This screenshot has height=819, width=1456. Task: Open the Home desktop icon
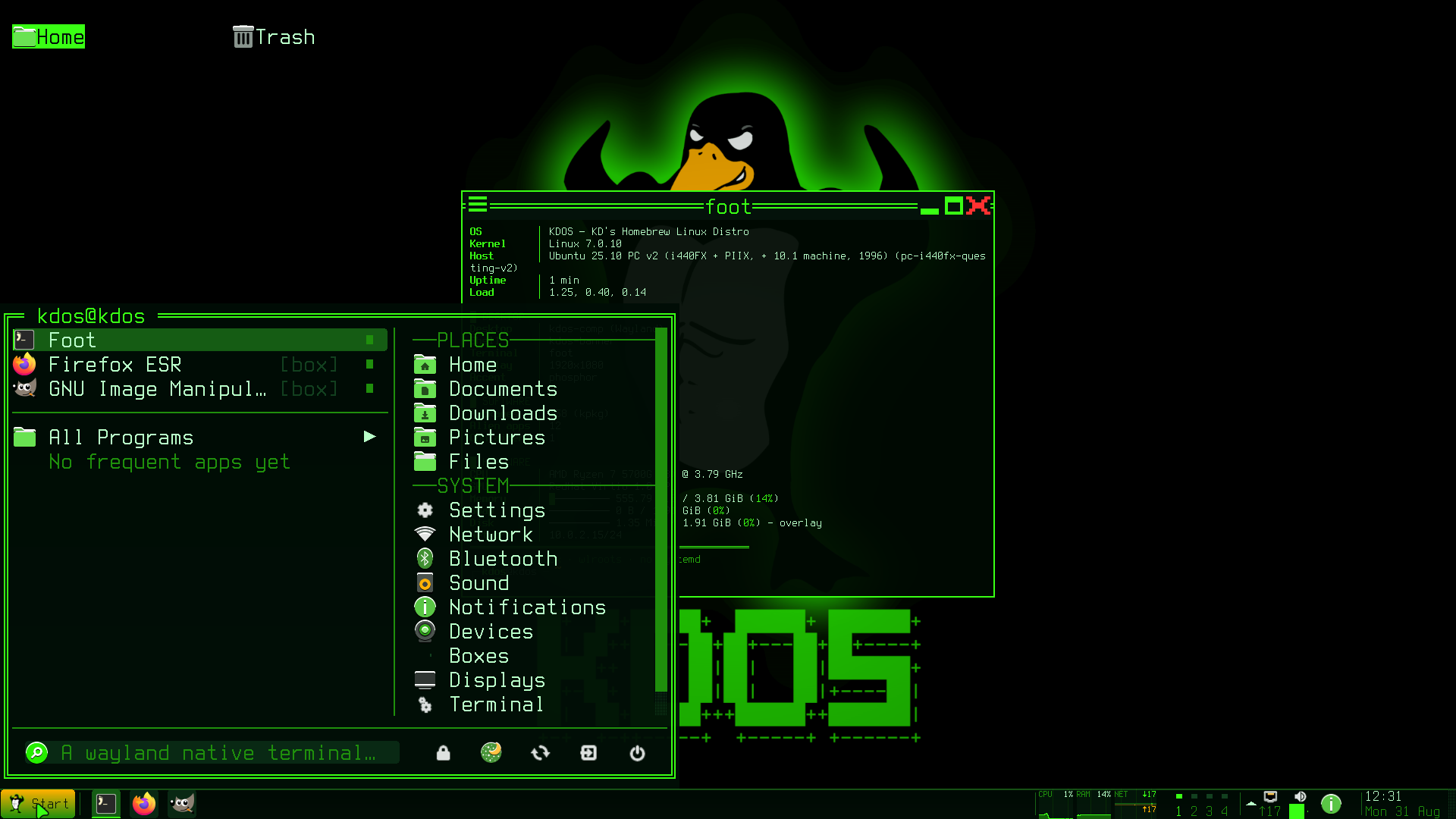tap(49, 36)
